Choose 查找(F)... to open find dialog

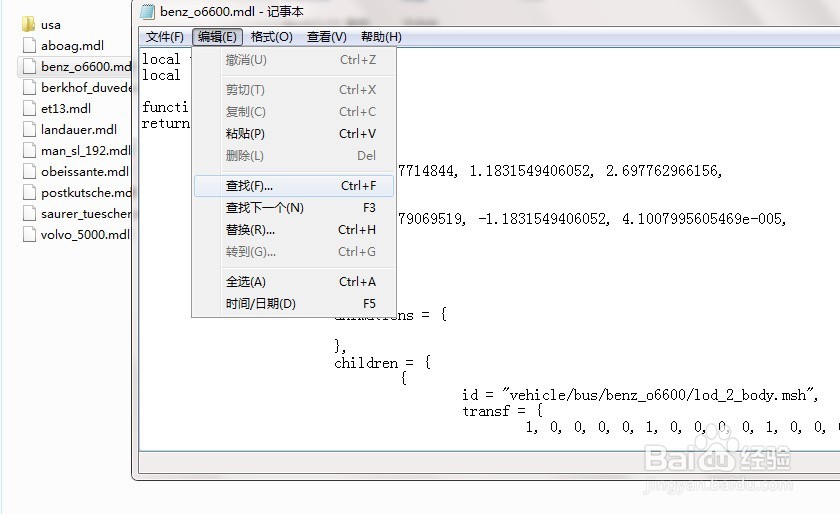point(294,186)
